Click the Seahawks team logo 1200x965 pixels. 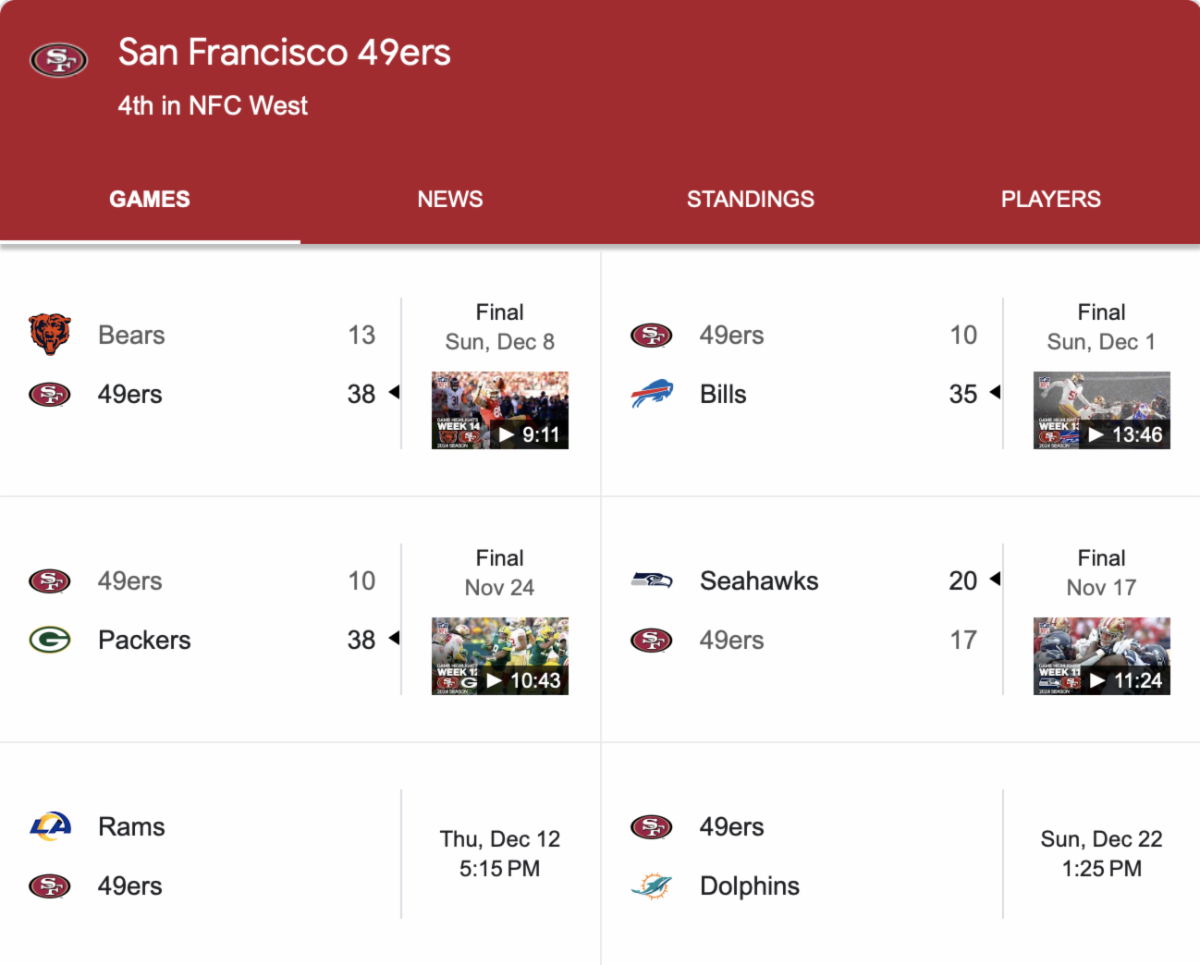[x=652, y=581]
